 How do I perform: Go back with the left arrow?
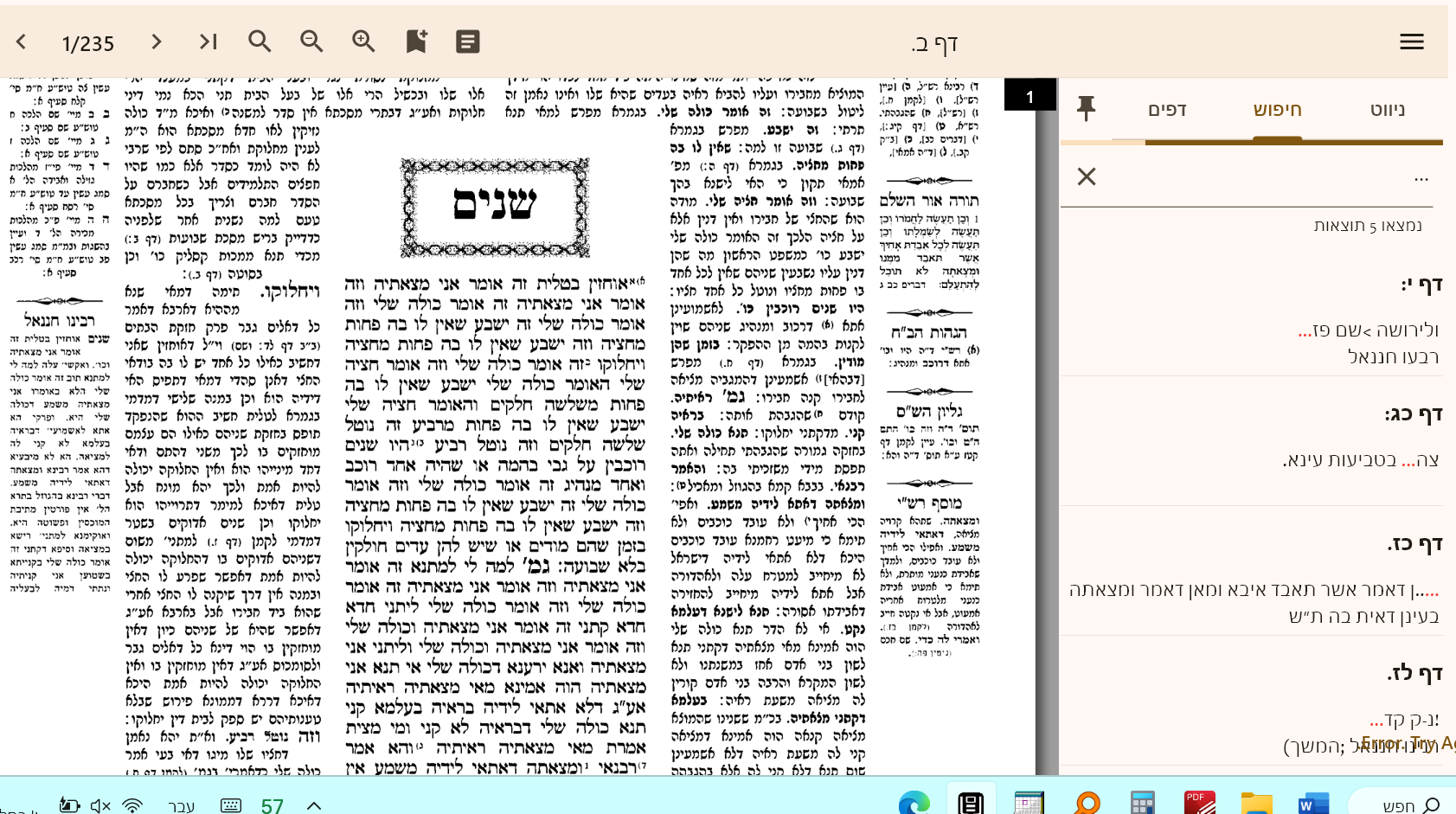click(x=22, y=42)
